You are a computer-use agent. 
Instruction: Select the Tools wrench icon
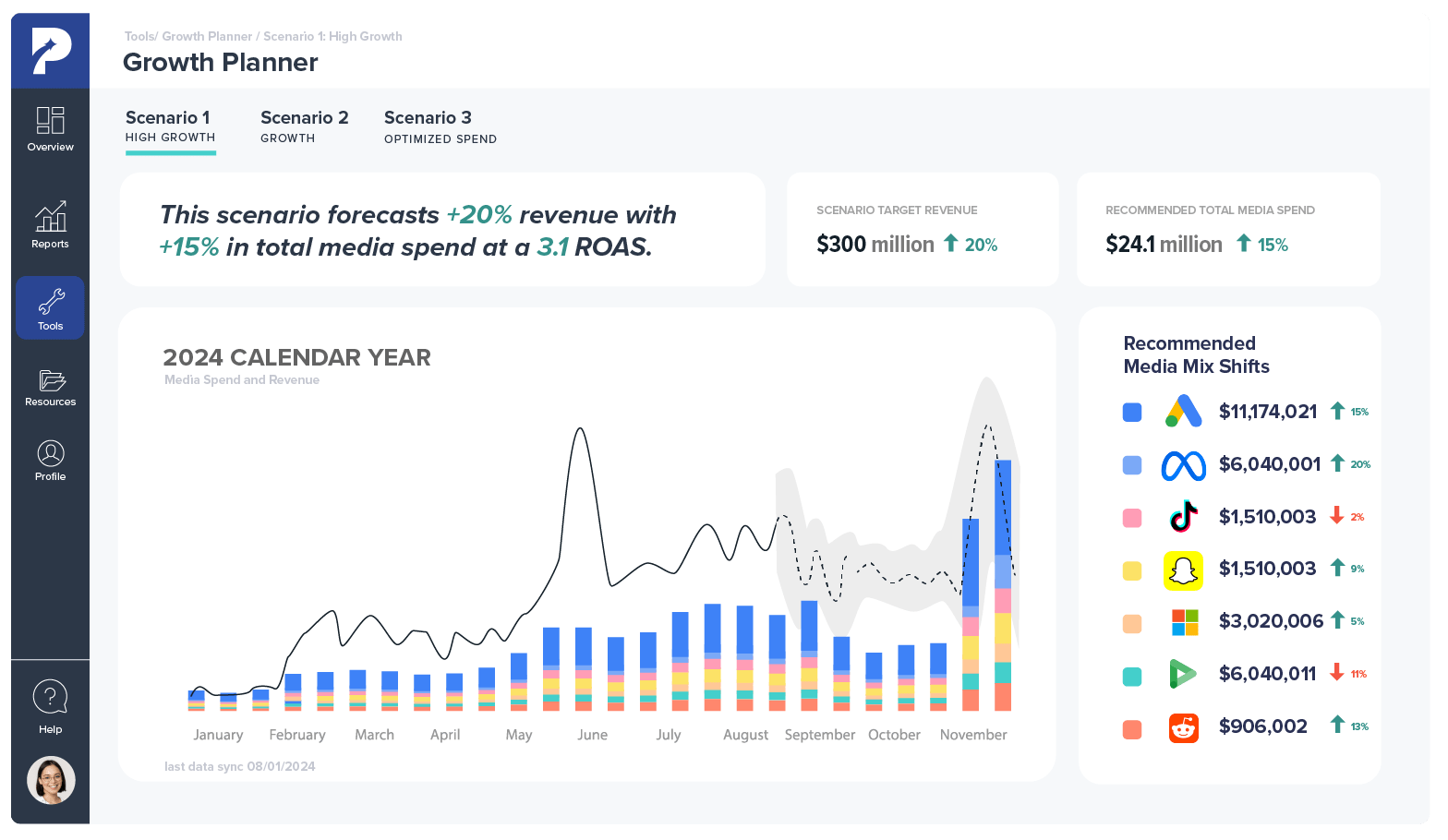coord(50,303)
